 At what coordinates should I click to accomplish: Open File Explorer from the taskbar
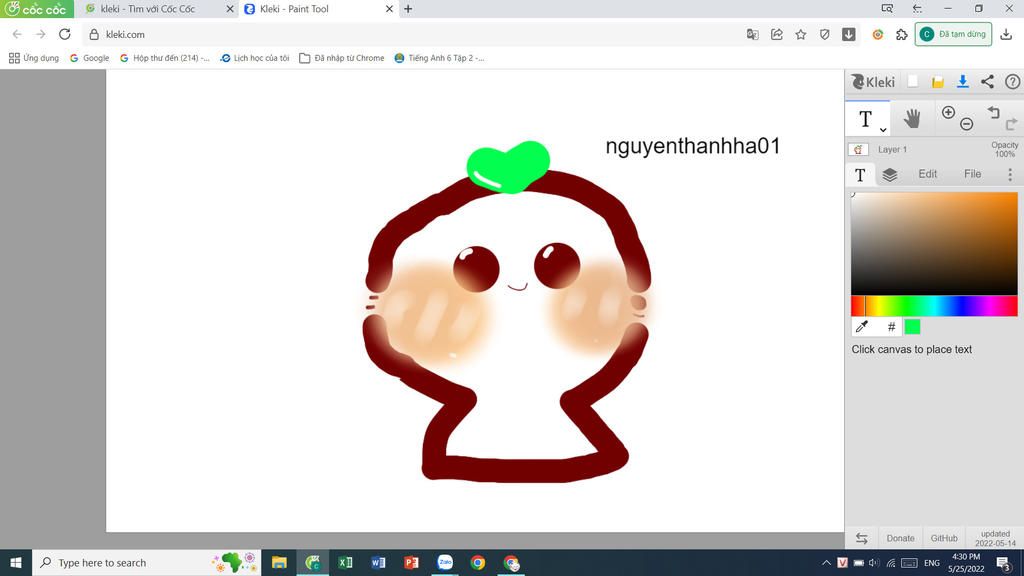click(279, 562)
